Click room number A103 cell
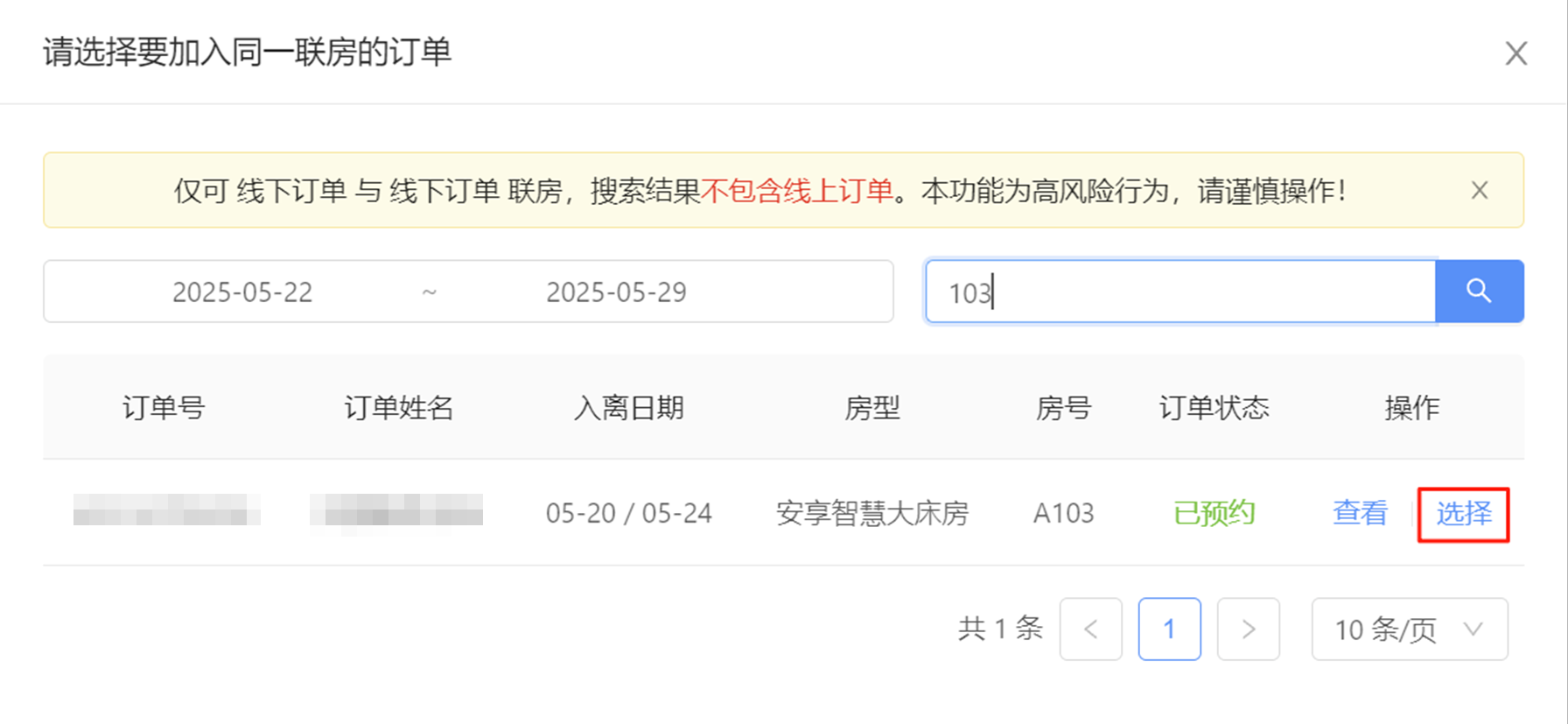The image size is (1568, 724). (x=1063, y=512)
